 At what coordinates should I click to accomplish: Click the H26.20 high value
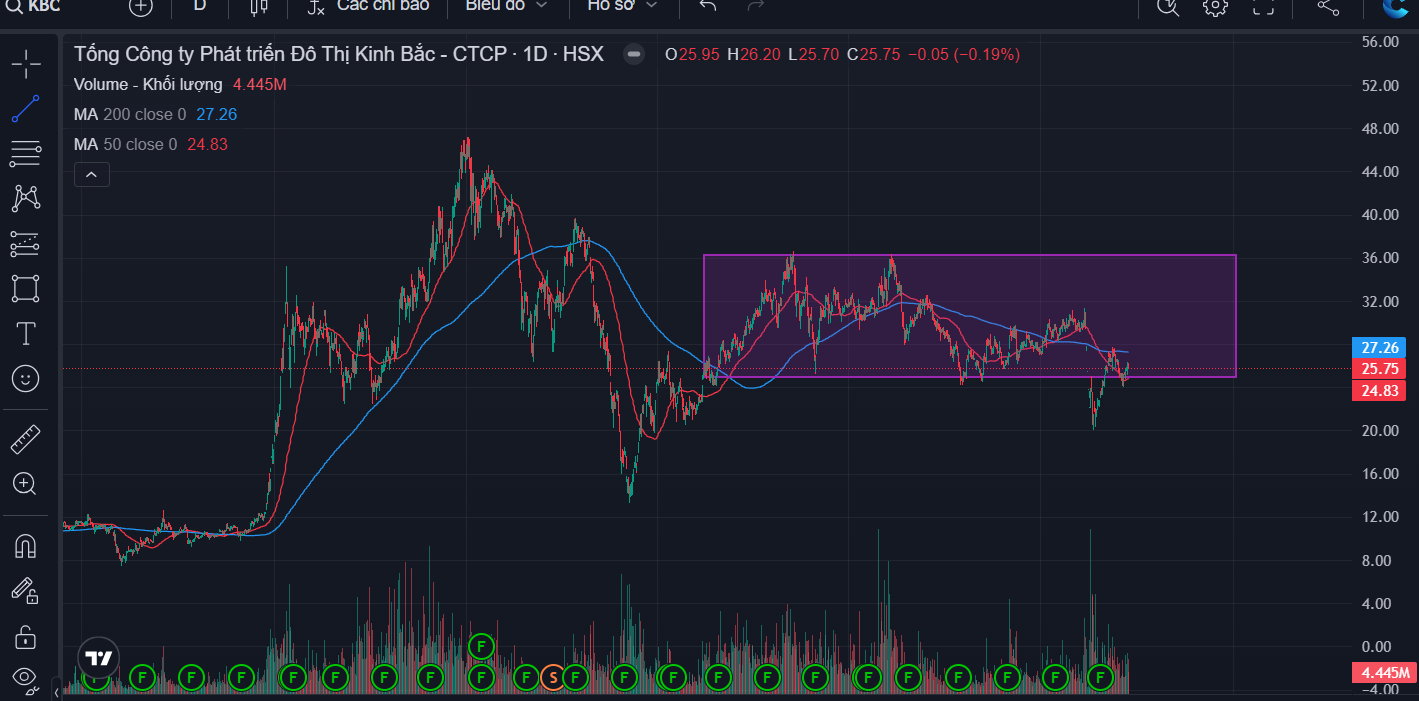coord(754,54)
